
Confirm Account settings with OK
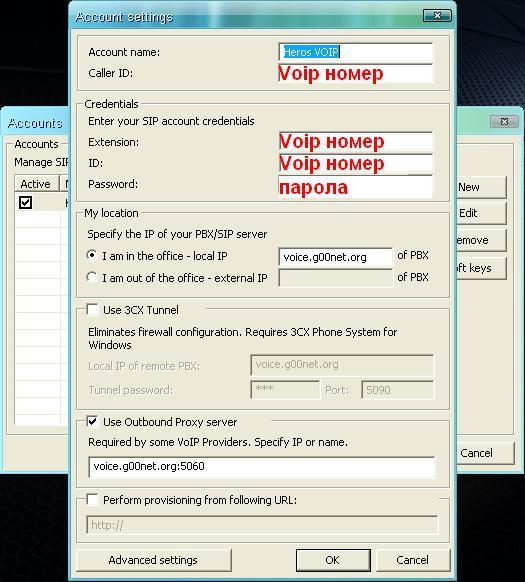click(333, 560)
